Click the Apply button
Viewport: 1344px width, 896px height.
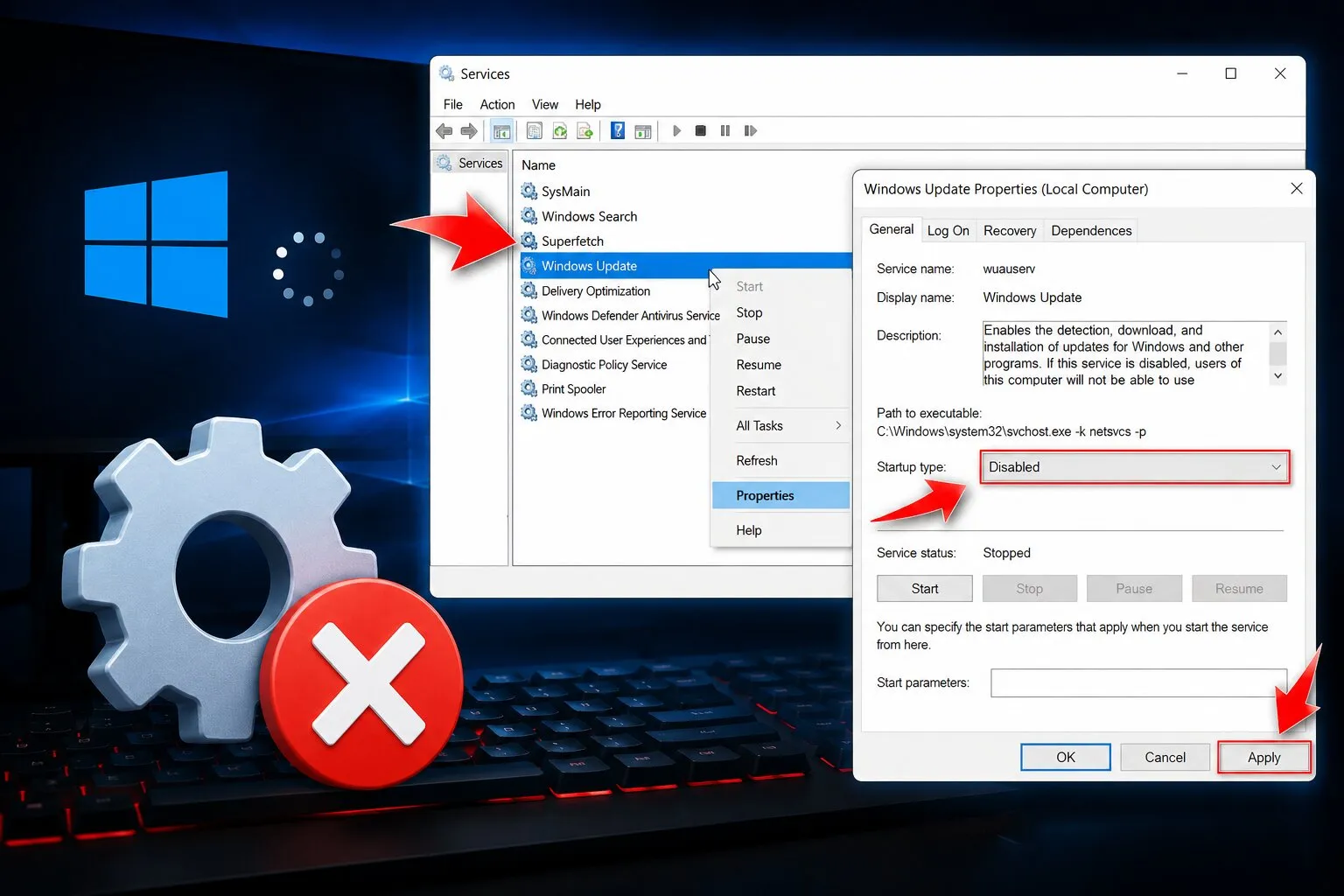coord(1263,757)
